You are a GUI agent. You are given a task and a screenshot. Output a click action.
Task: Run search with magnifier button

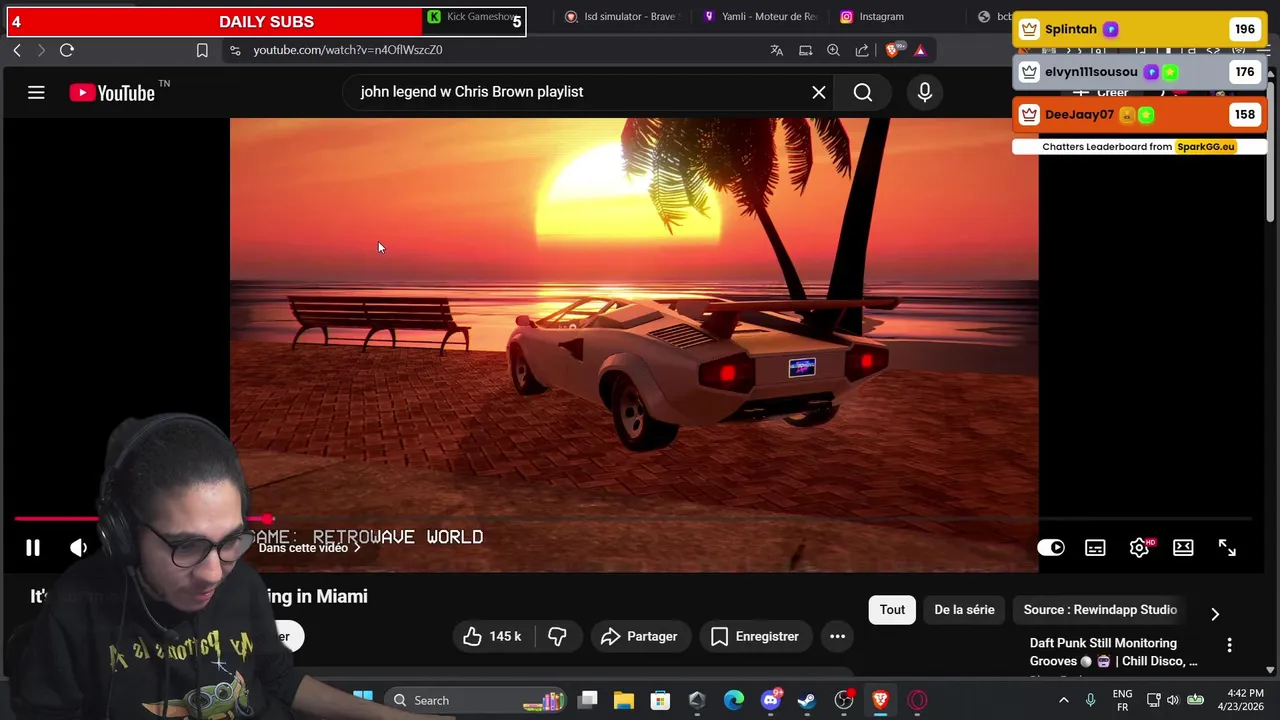pyautogui.click(x=863, y=92)
